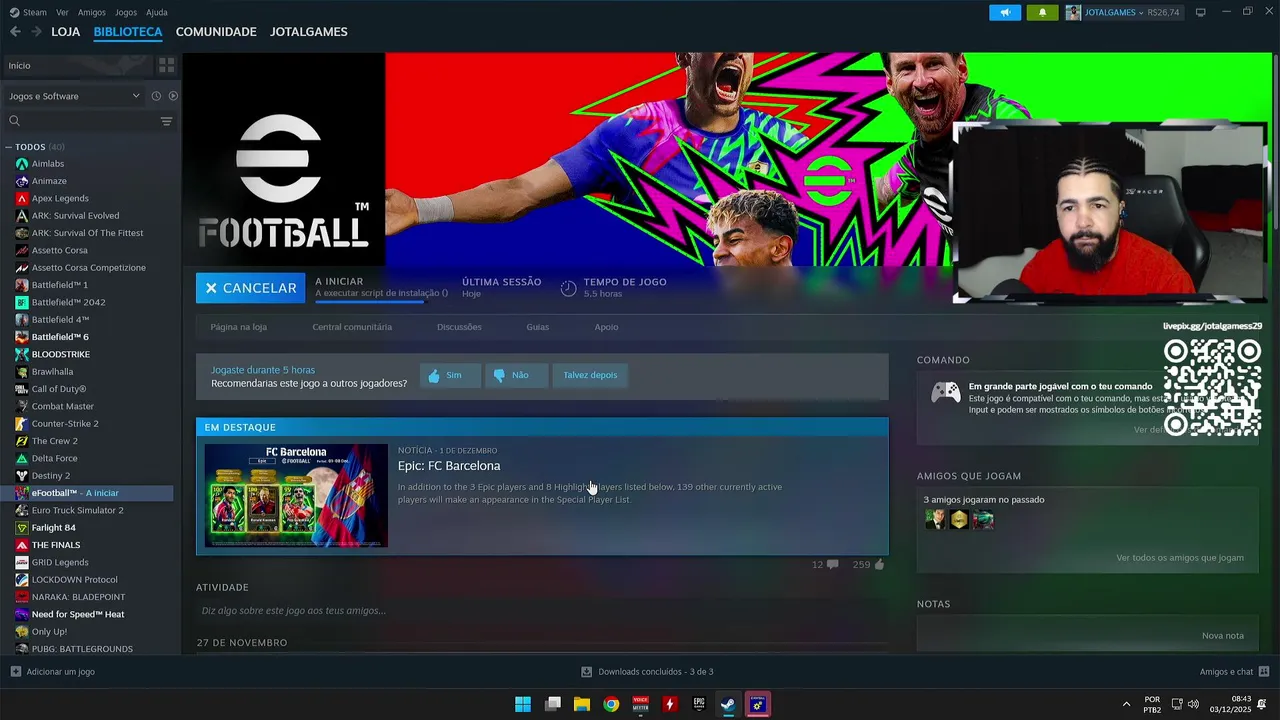Screen dimensions: 1280x720
Task: Click the ready-to-play filter icon
Action: (x=173, y=96)
